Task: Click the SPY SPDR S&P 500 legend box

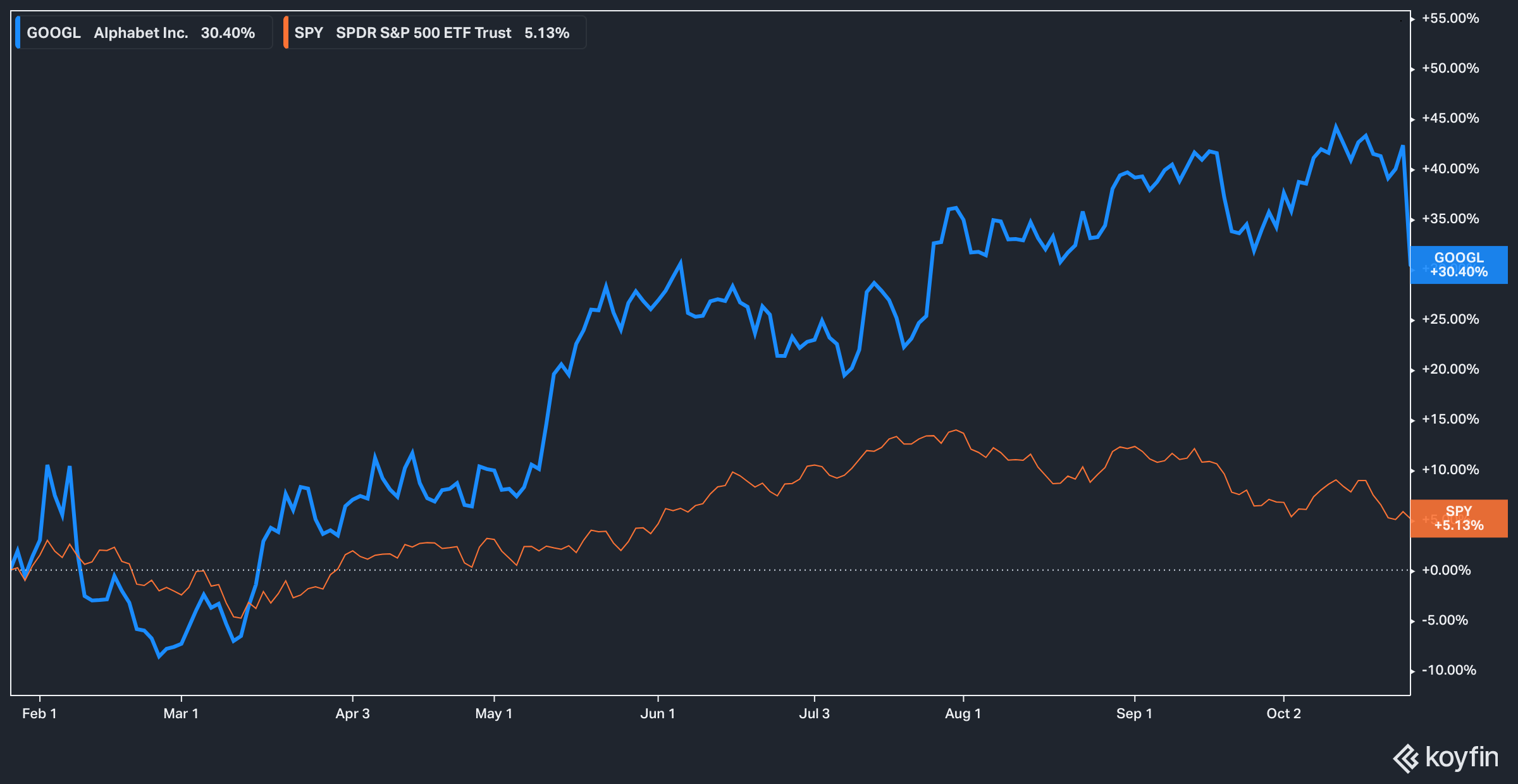Action: click(x=435, y=33)
